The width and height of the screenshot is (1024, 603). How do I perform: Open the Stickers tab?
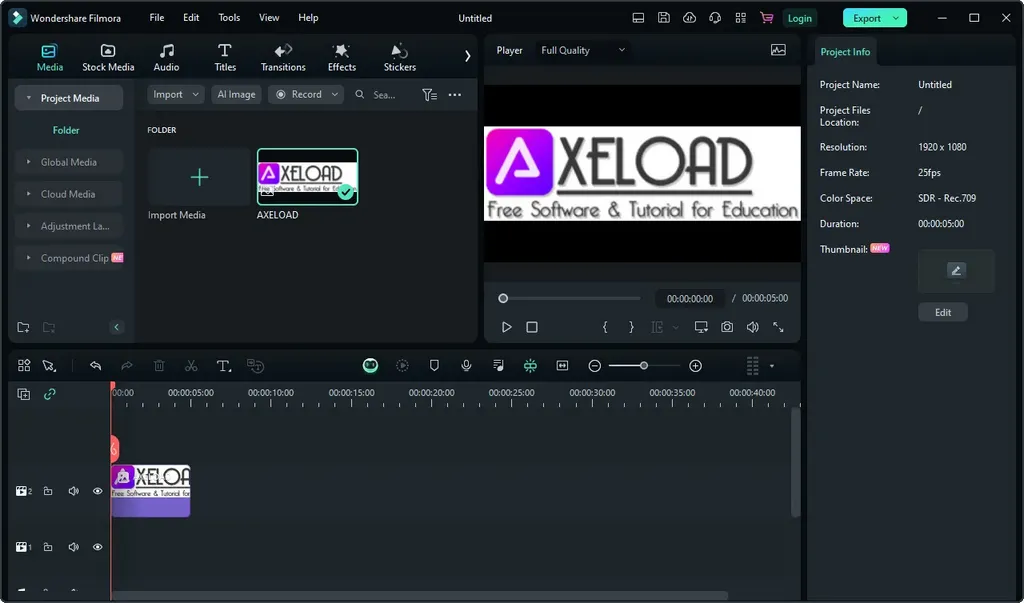pyautogui.click(x=400, y=57)
